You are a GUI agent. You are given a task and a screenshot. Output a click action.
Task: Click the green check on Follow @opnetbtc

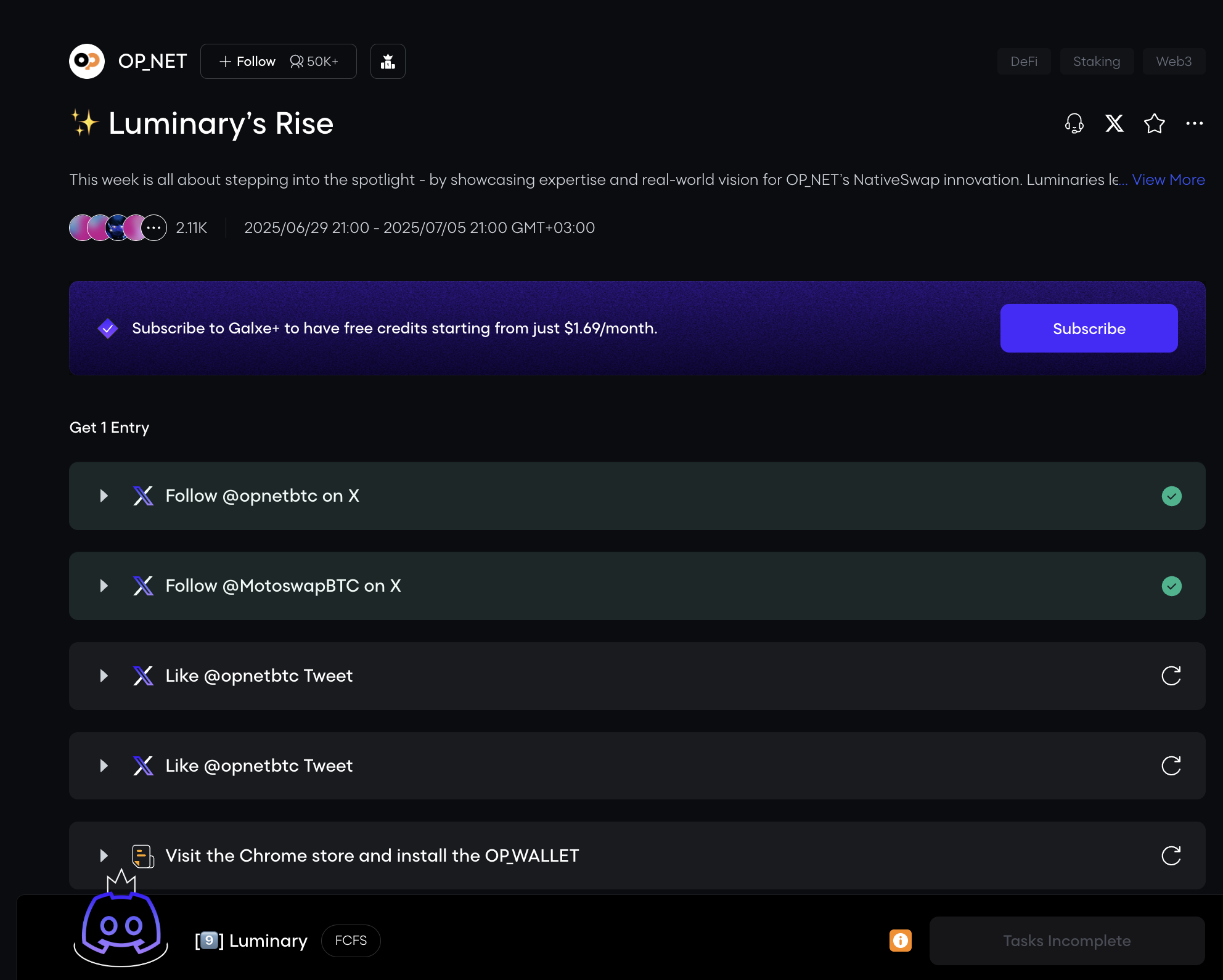[1171, 496]
